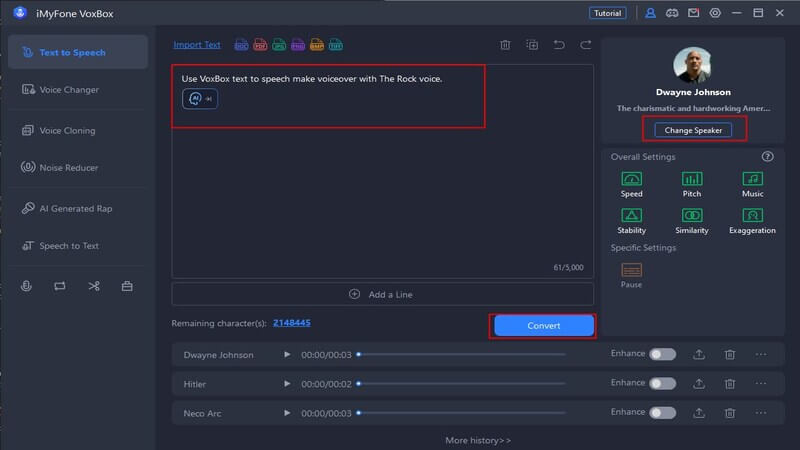Import a PNG file icon

pos(298,45)
